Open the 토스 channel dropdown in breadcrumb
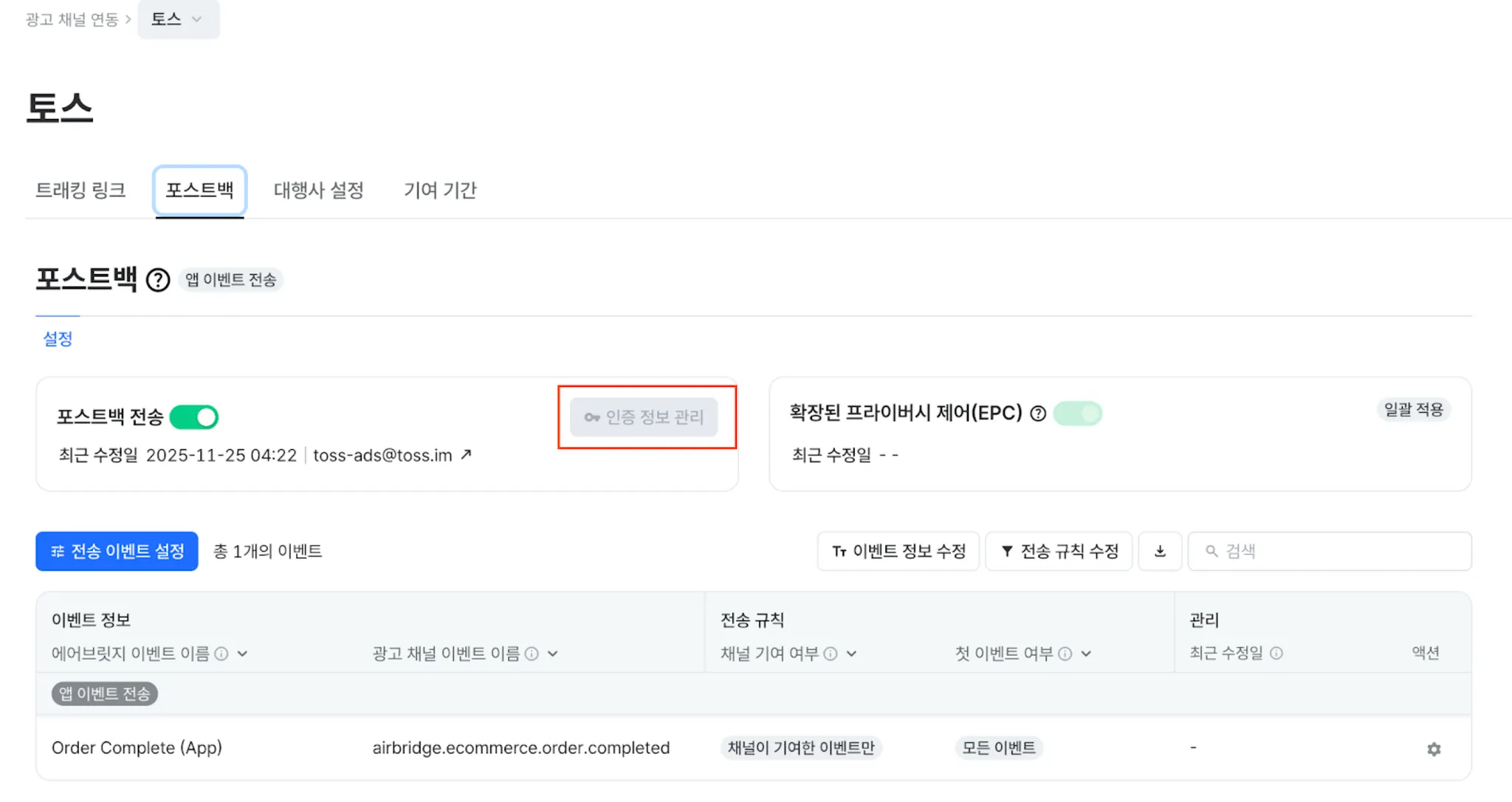Viewport: 1512px width, 802px height. [178, 20]
